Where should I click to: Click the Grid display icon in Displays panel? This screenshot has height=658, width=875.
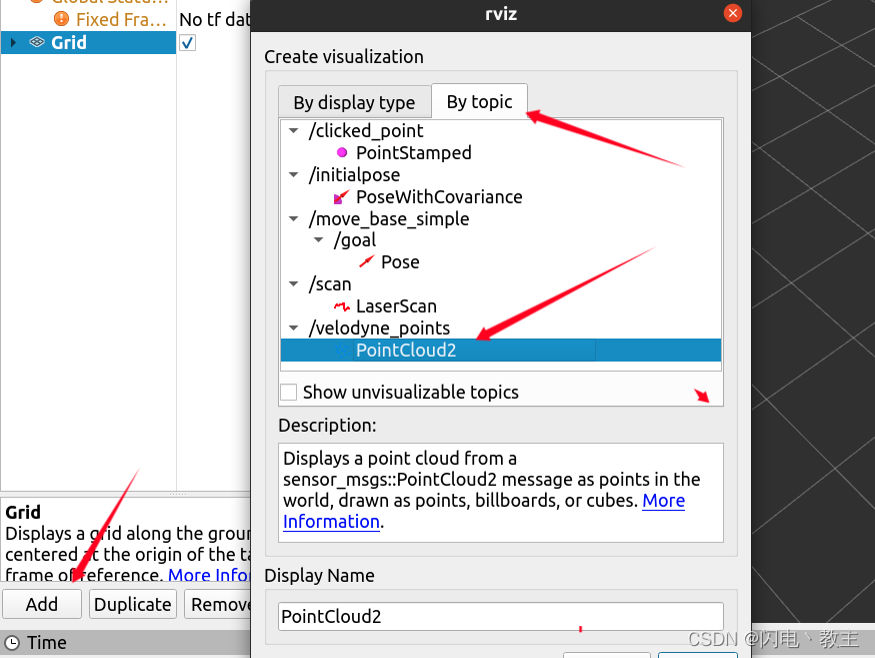point(37,42)
